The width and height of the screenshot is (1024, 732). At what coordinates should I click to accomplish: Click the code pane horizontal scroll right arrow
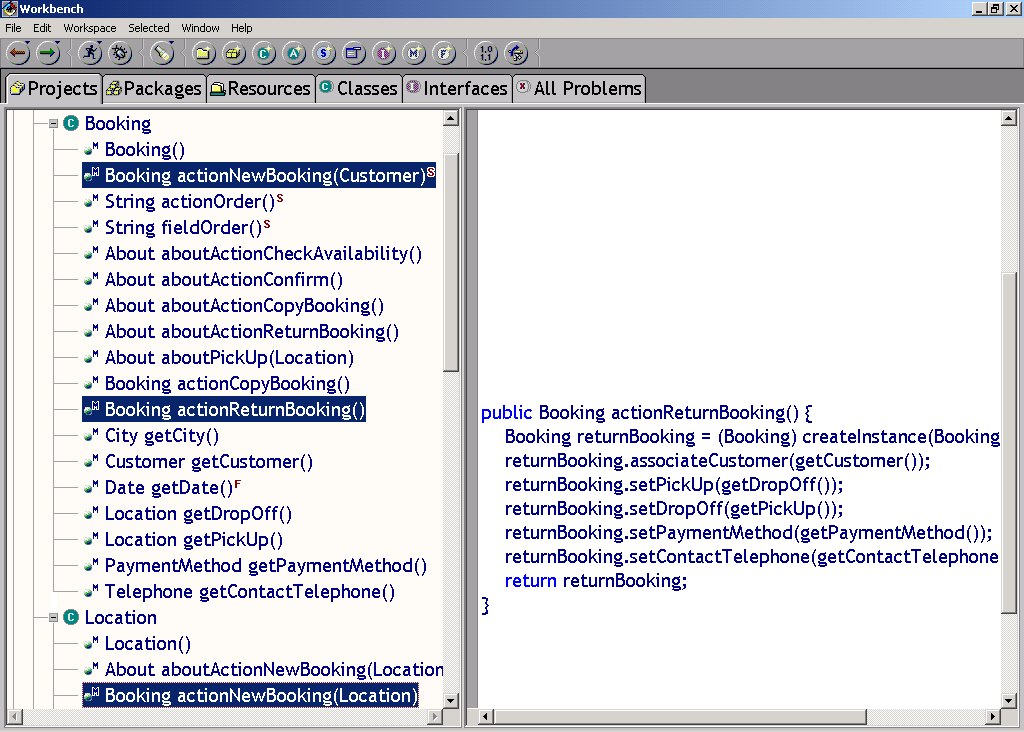coord(993,717)
